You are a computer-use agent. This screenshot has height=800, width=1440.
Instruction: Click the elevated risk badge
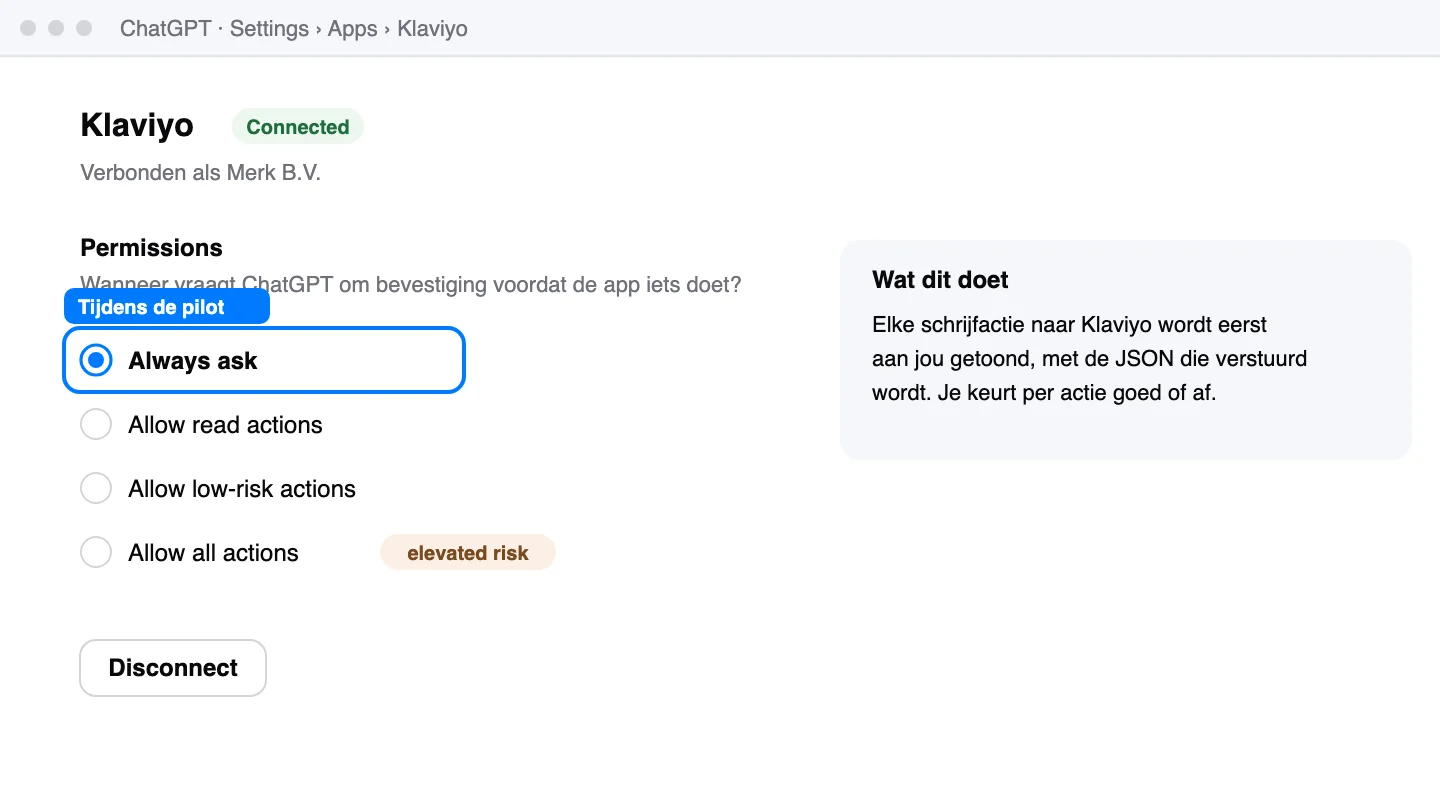pos(468,553)
